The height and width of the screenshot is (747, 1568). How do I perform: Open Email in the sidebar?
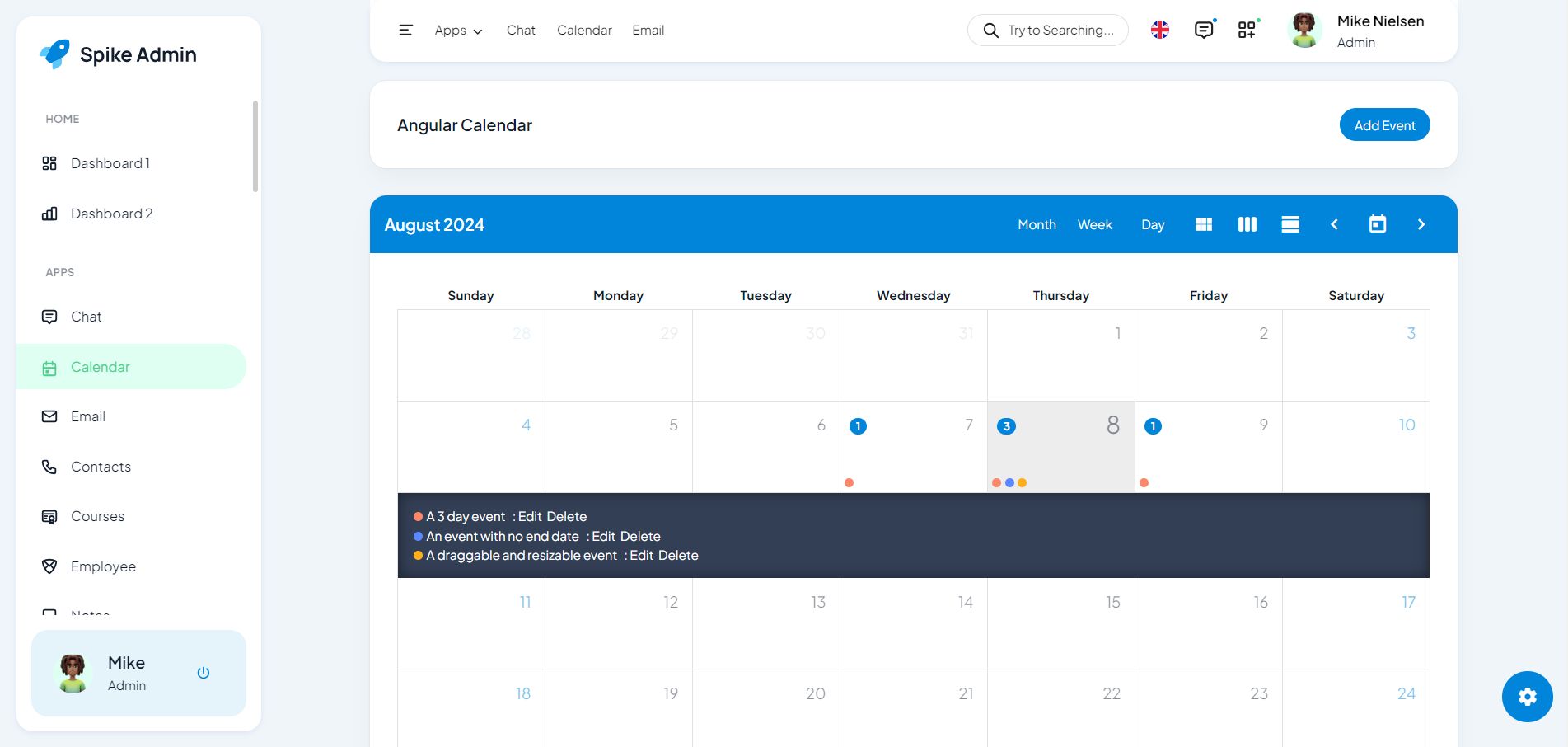87,416
